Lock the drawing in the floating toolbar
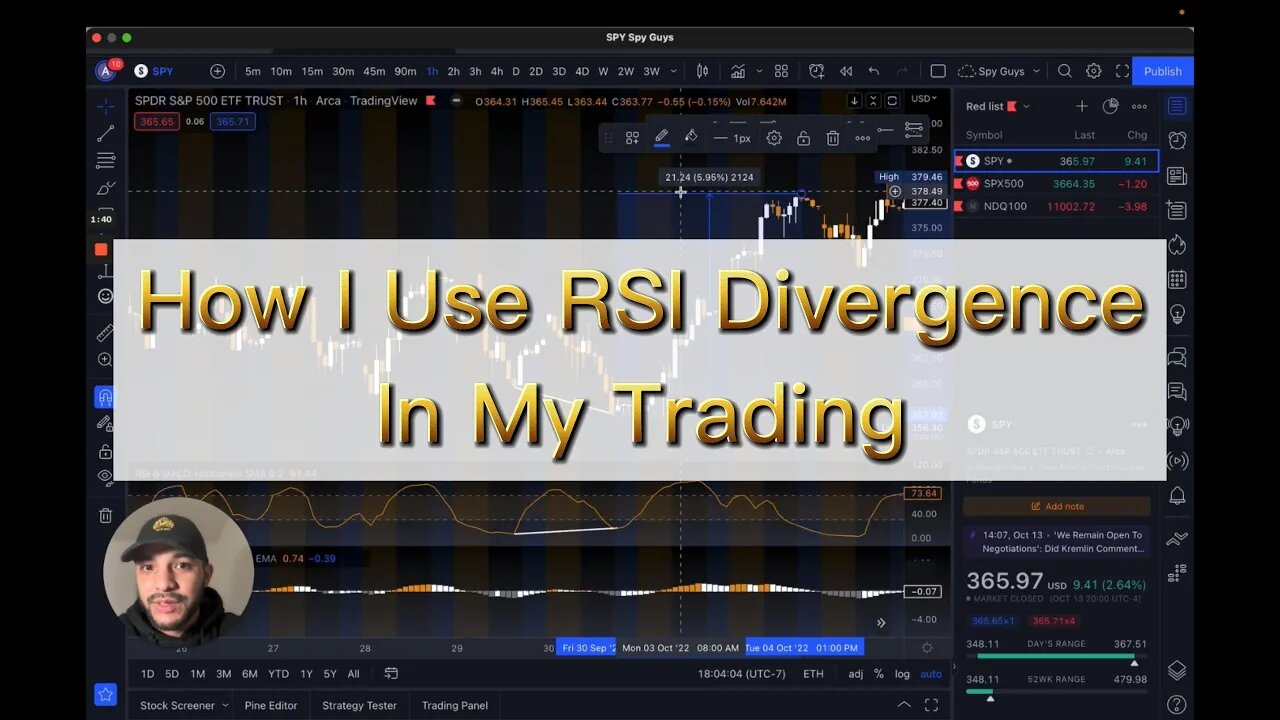Screen dimensions: 1280x720 (803, 138)
